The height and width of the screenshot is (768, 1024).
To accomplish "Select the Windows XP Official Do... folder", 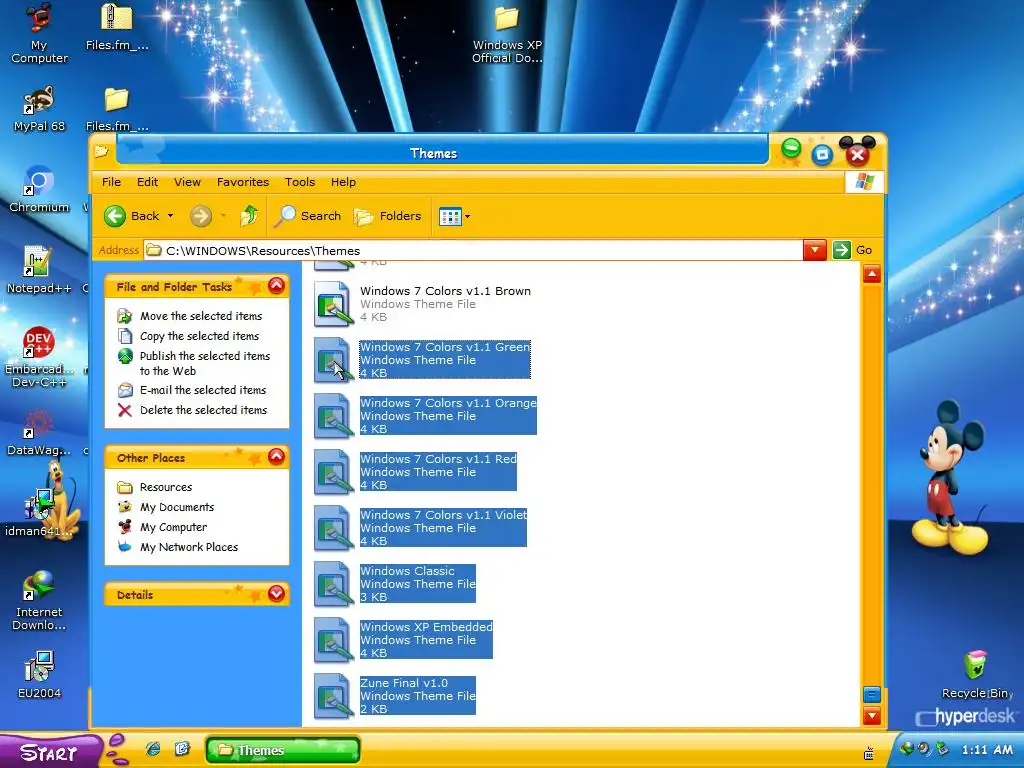I will tap(507, 35).
